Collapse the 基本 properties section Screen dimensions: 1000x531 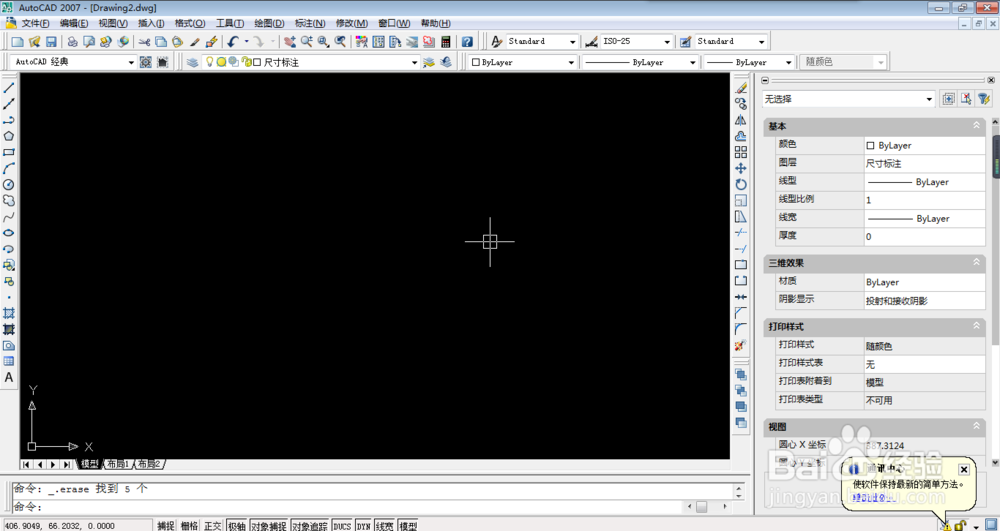976,126
